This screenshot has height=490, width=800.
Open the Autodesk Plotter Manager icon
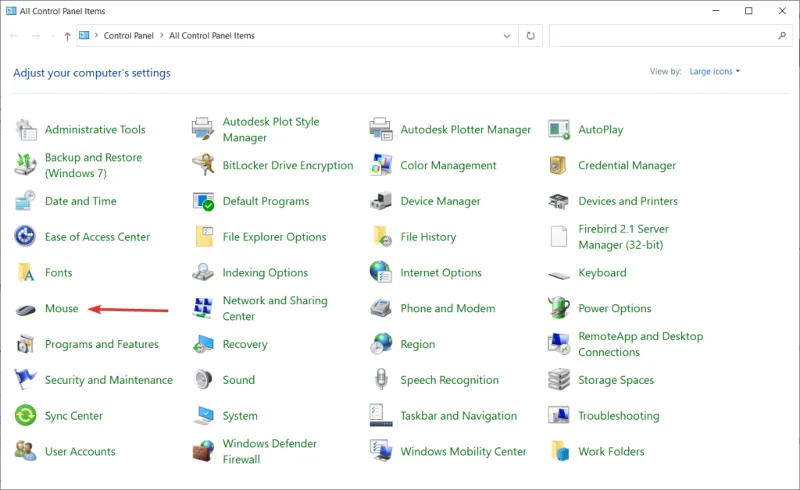pyautogui.click(x=381, y=129)
